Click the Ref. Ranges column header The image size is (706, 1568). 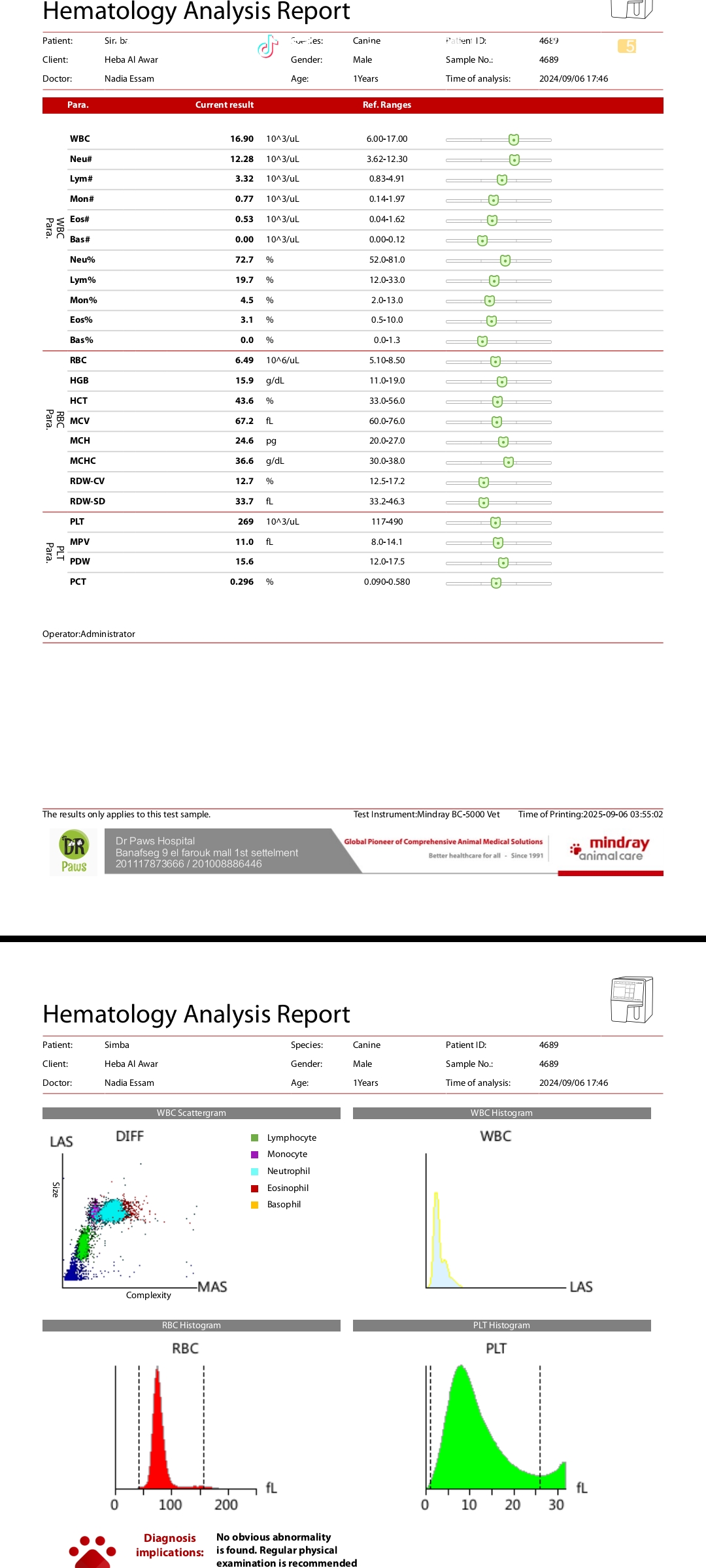pos(387,105)
